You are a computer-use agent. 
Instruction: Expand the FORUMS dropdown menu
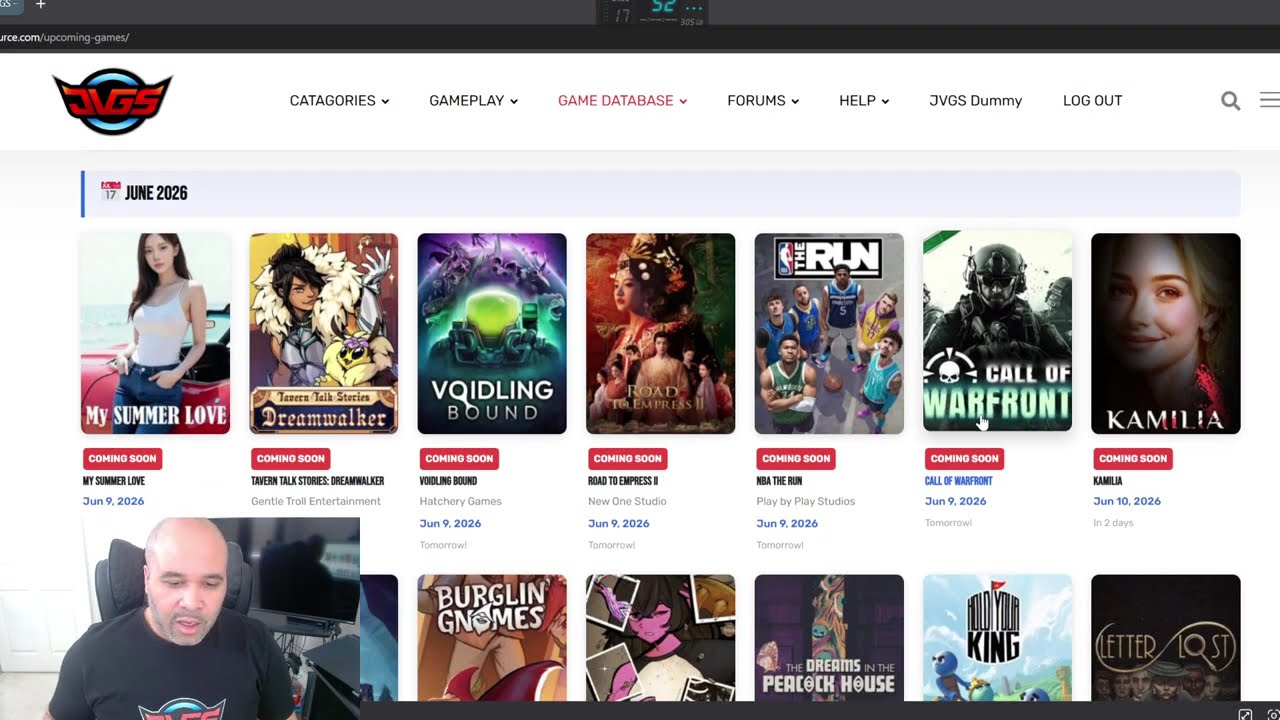tap(763, 101)
